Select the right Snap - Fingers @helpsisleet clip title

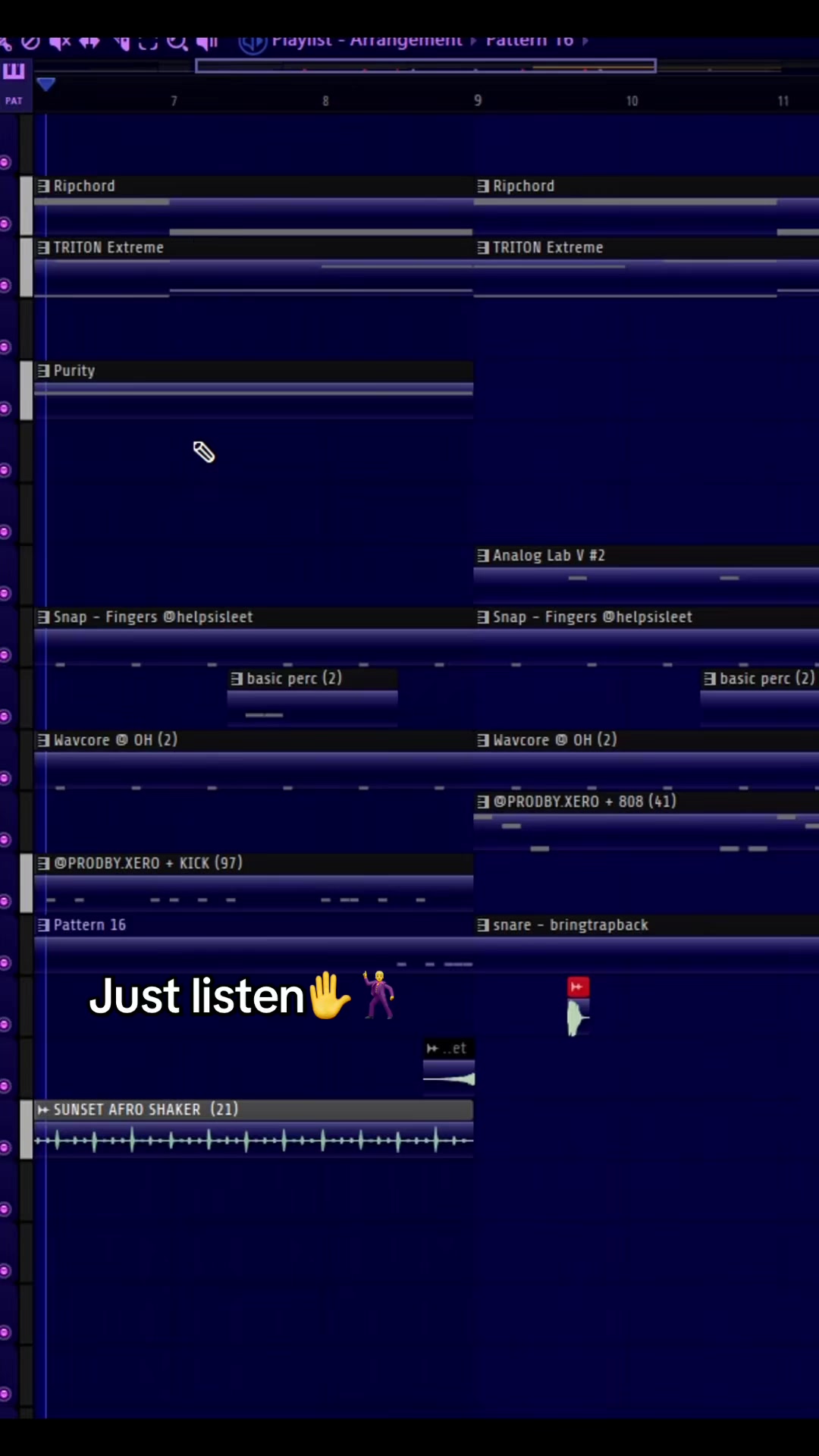[592, 617]
